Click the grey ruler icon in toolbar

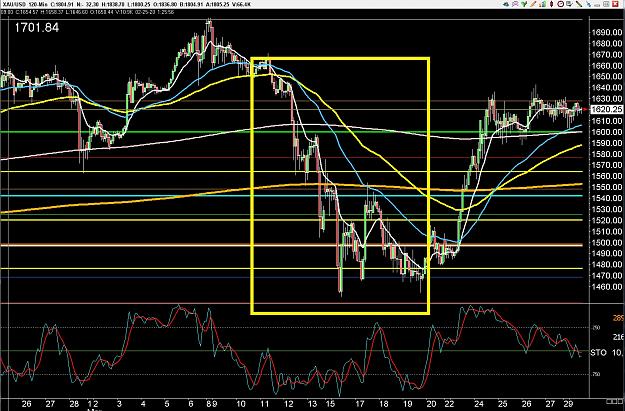click(597, 5)
